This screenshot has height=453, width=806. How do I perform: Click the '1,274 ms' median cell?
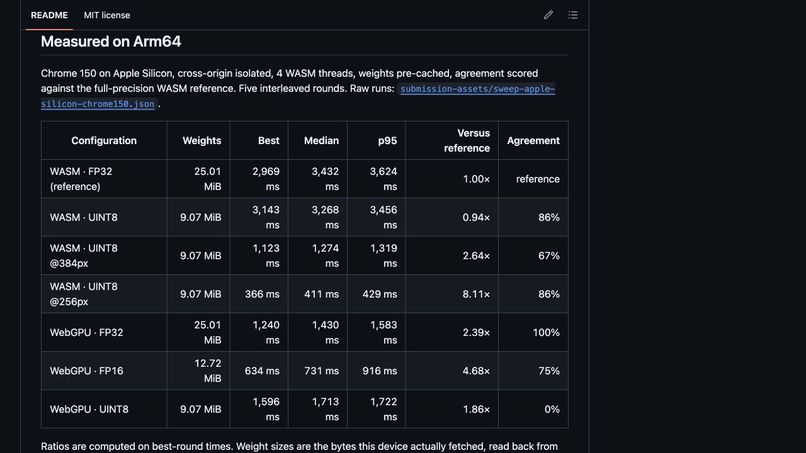click(x=318, y=256)
